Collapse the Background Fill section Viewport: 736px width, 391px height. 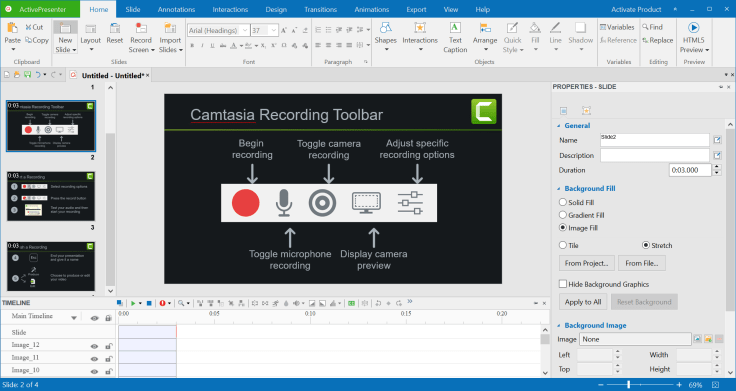point(559,189)
